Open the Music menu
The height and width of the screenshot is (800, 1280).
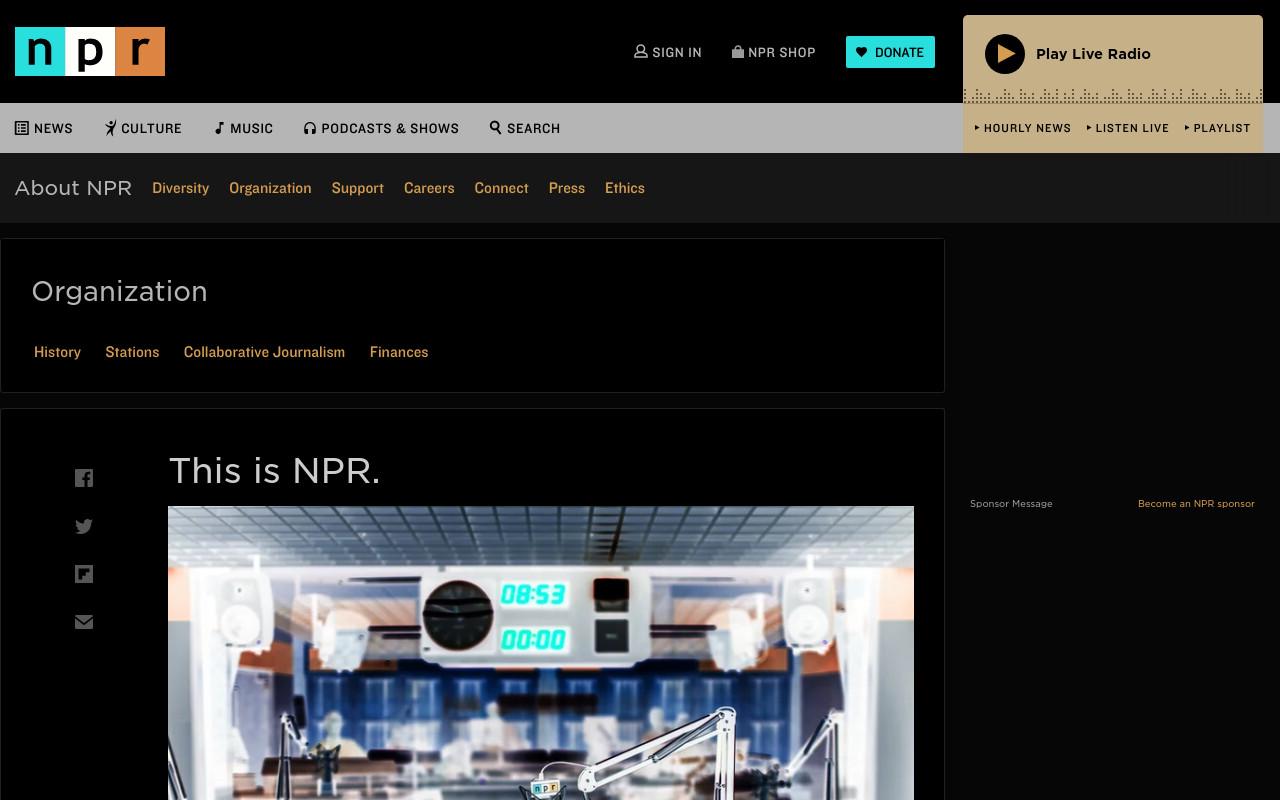point(243,128)
